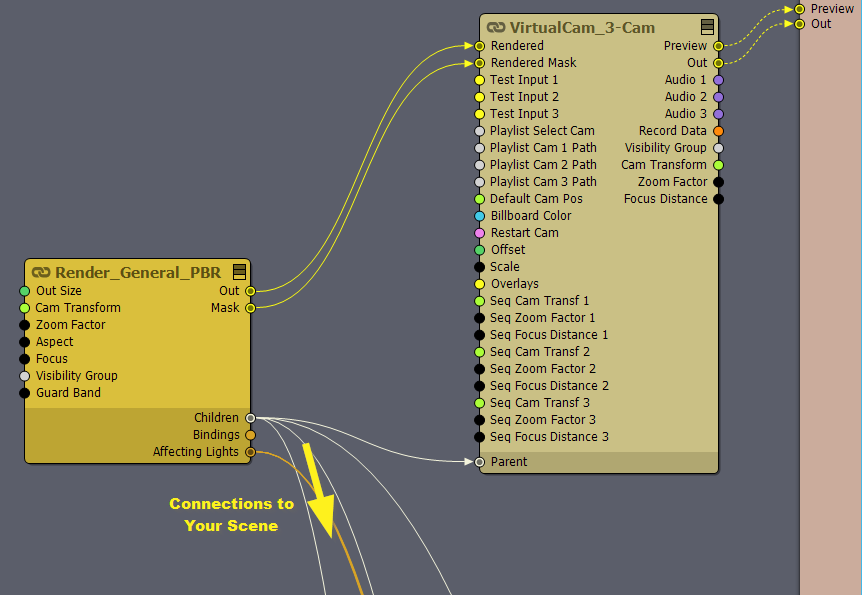This screenshot has height=595, width=862.
Task: Select the Render_General_PBR node title
Action: 138,273
